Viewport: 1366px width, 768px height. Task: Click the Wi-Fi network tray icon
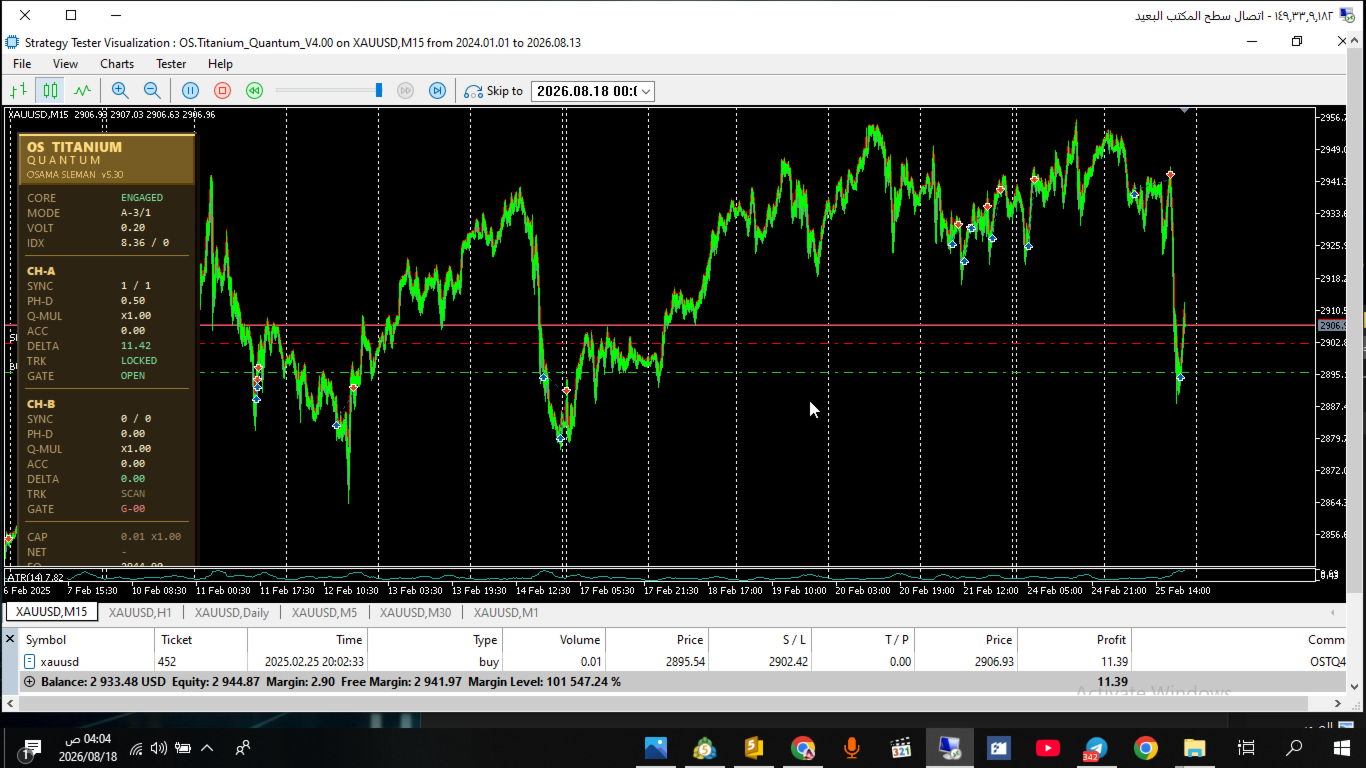click(136, 748)
